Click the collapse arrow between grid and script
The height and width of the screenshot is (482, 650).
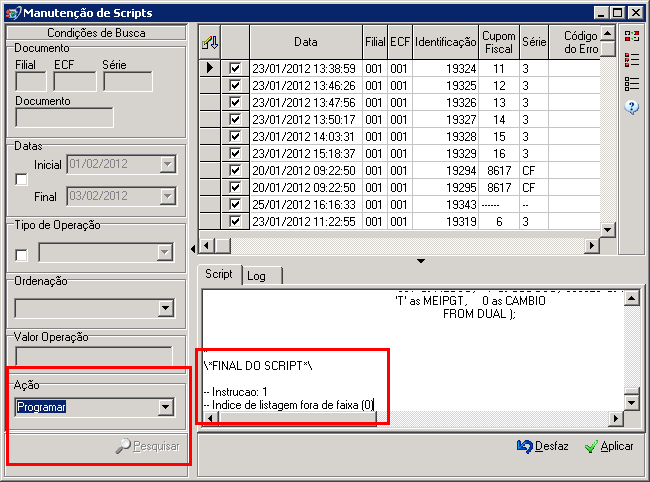[x=421, y=261]
